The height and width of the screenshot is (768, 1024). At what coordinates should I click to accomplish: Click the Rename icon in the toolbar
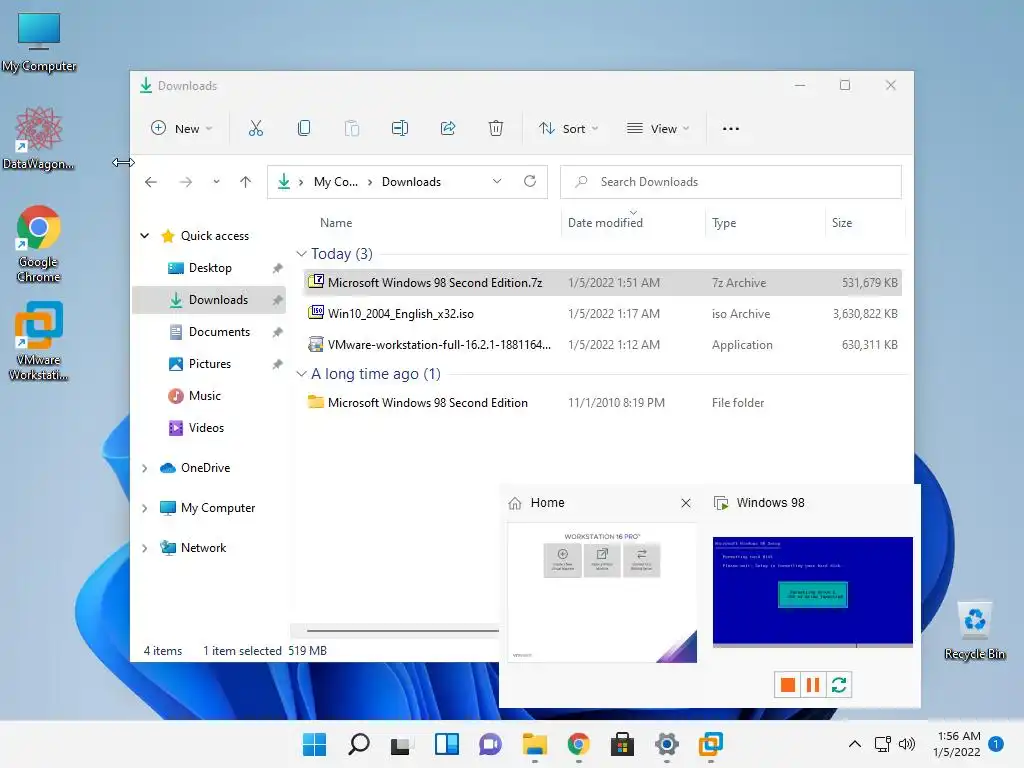tap(400, 129)
